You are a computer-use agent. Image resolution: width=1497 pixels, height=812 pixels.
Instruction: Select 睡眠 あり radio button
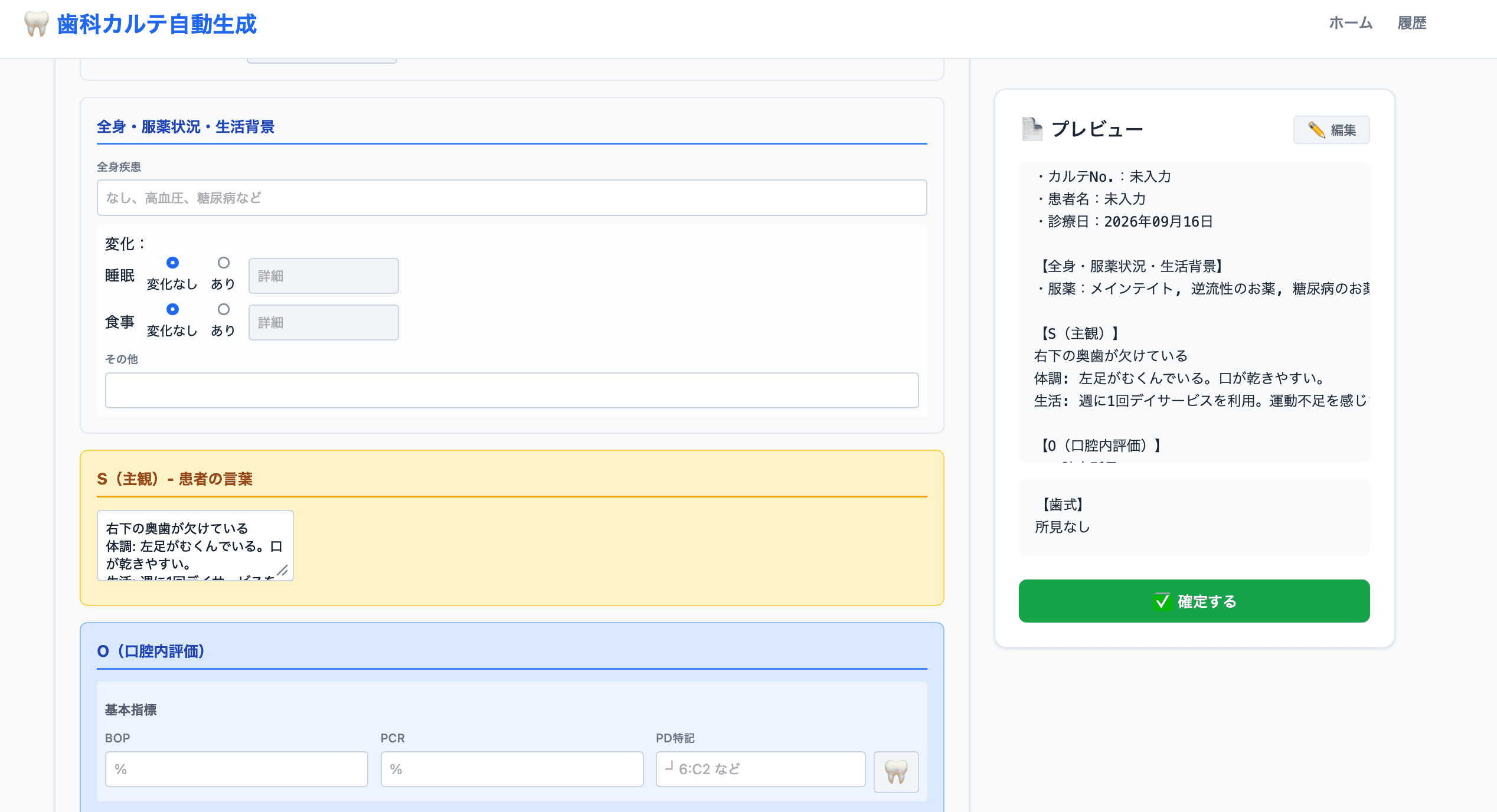pos(223,263)
